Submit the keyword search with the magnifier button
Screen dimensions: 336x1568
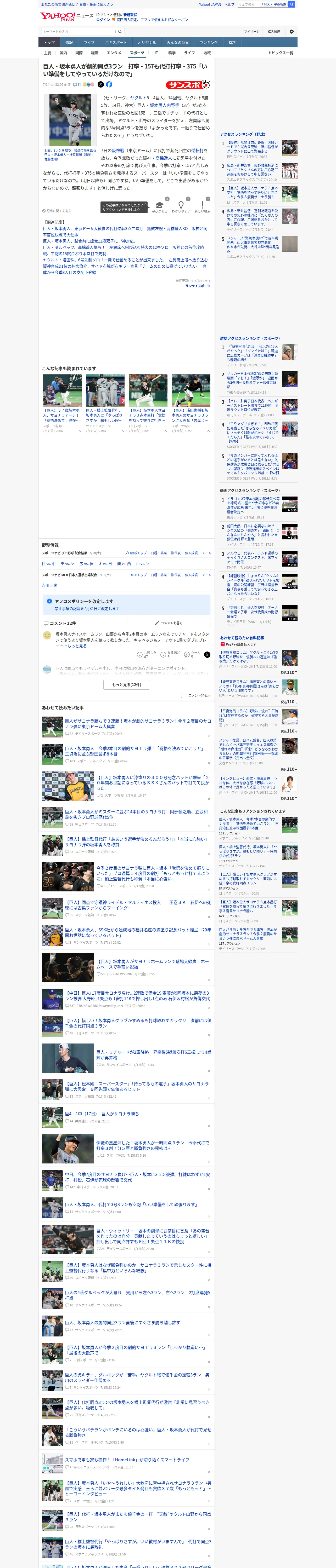pos(120,32)
